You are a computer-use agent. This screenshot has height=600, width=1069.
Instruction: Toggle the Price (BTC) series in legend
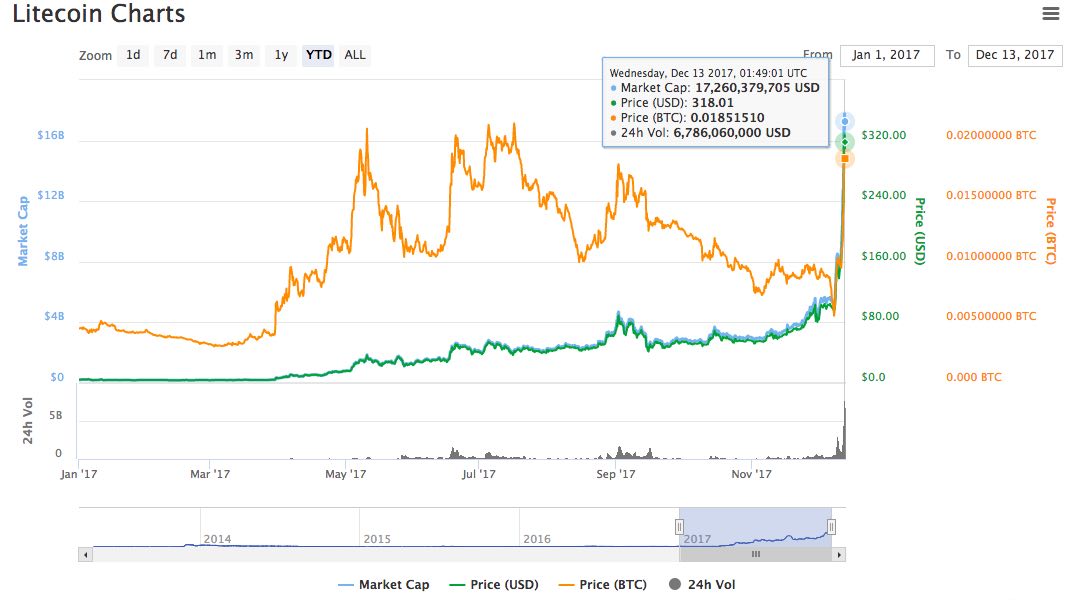pos(603,584)
